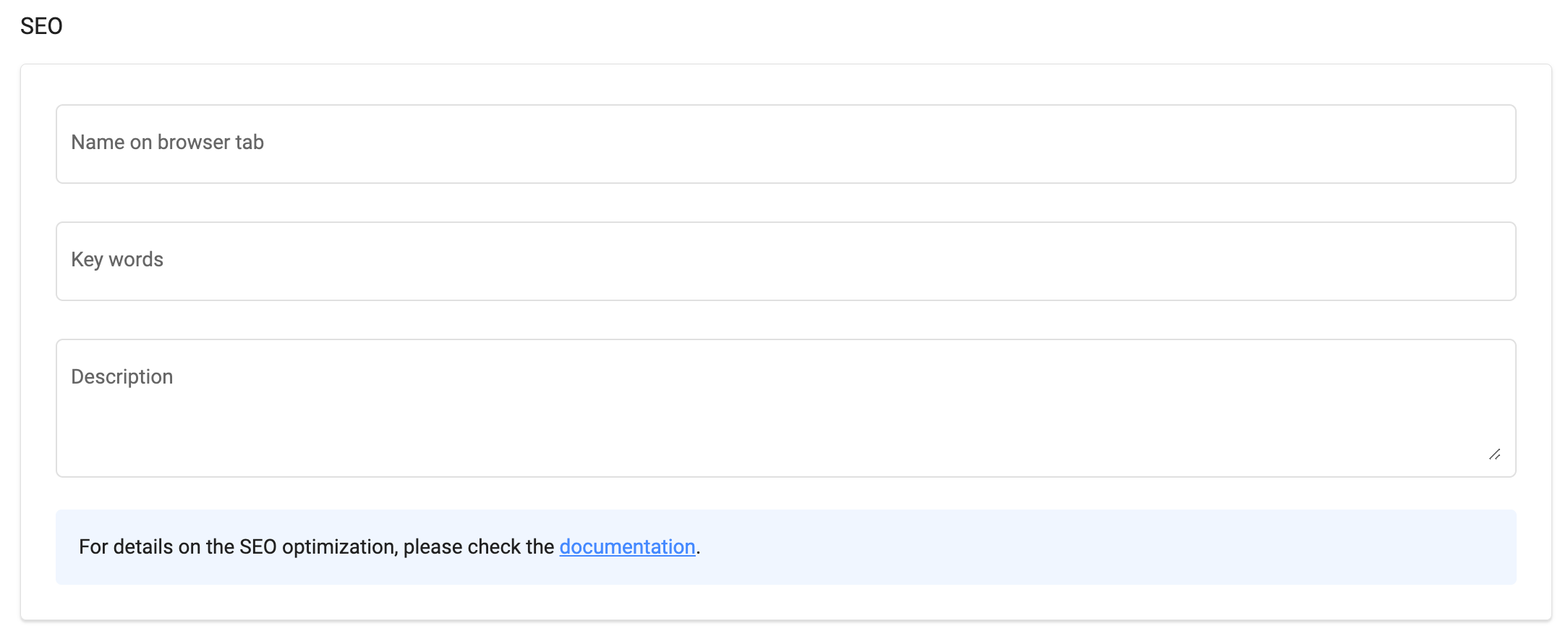
Task: Place cursor at 'Key words' placeholder
Action: [x=117, y=260]
